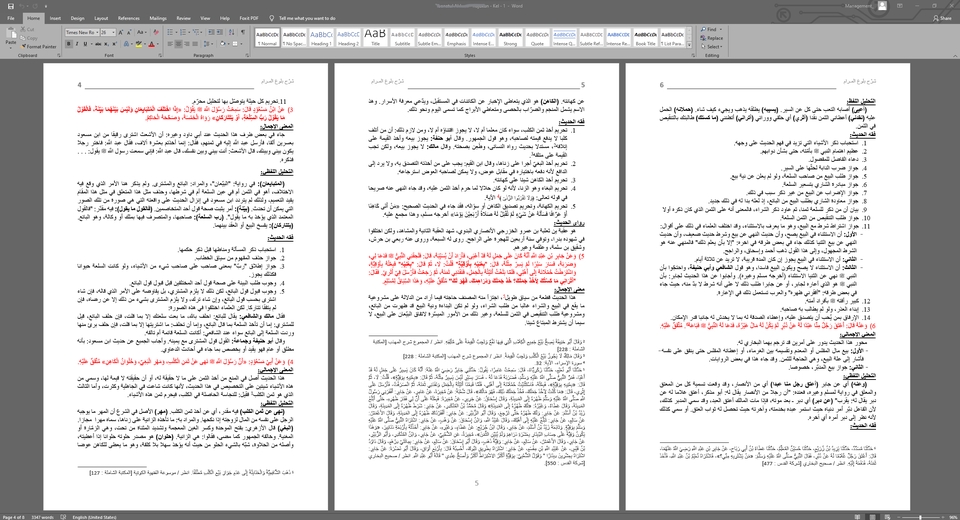
Task: Open the Select dropdown
Action: coord(711,47)
